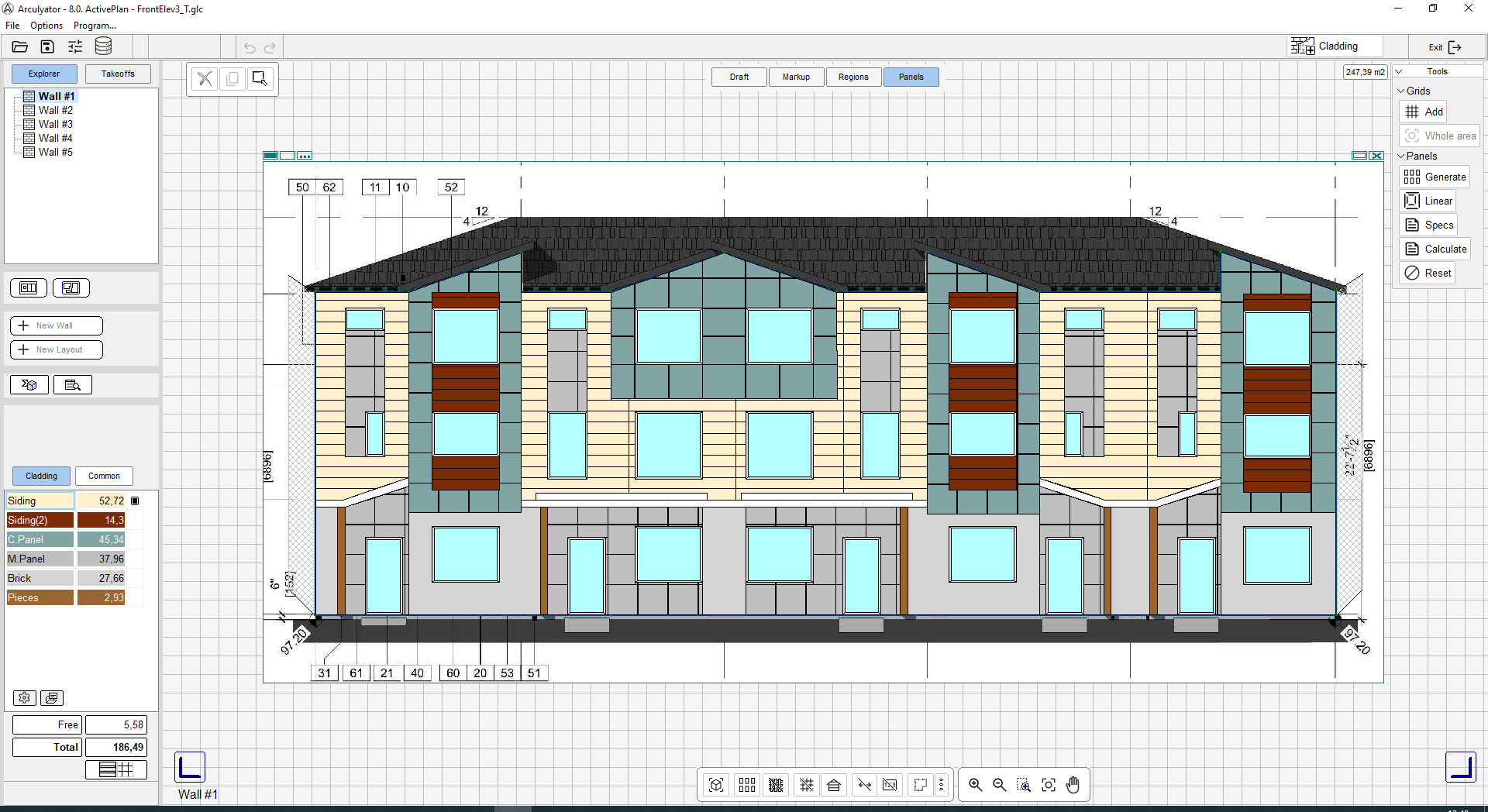The height and width of the screenshot is (812, 1488).
Task: Toggle the dimension arrows off icon
Action: (865, 785)
